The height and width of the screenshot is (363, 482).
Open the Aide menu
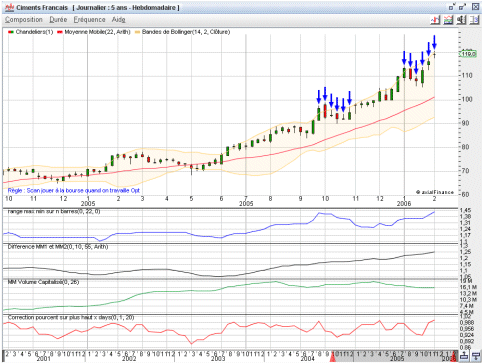[x=118, y=20]
